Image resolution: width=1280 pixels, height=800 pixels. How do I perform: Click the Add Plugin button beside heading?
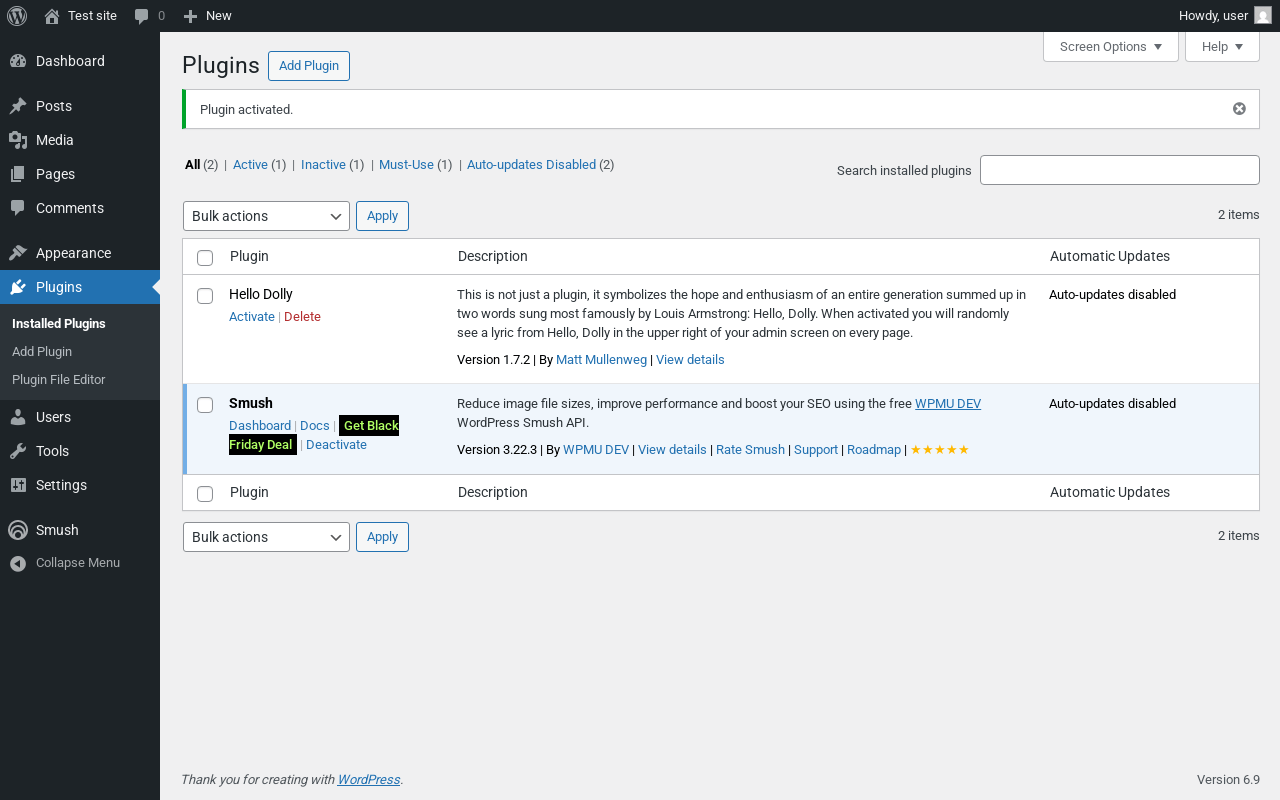(x=309, y=66)
